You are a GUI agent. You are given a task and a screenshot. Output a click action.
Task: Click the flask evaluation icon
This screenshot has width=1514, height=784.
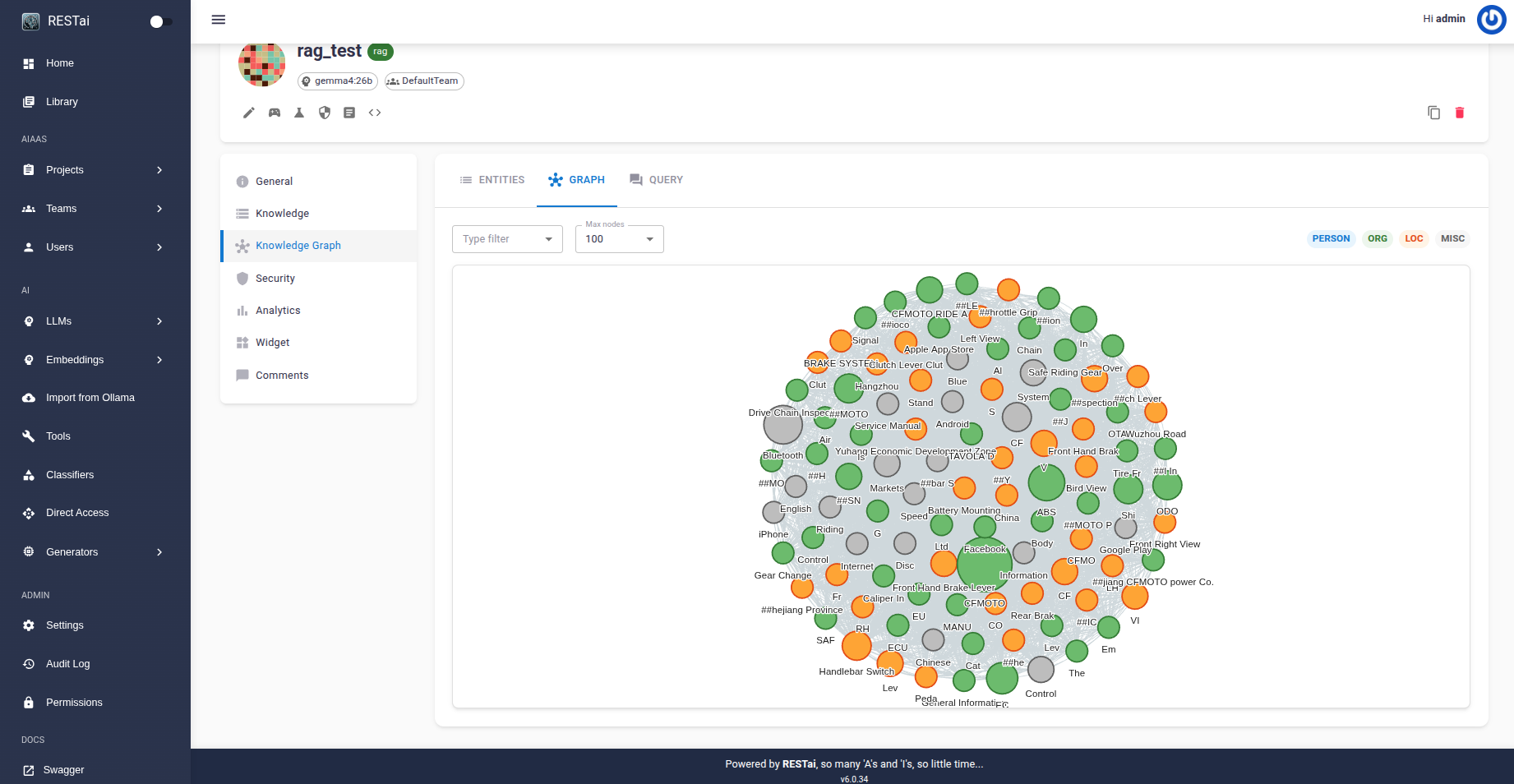point(299,113)
